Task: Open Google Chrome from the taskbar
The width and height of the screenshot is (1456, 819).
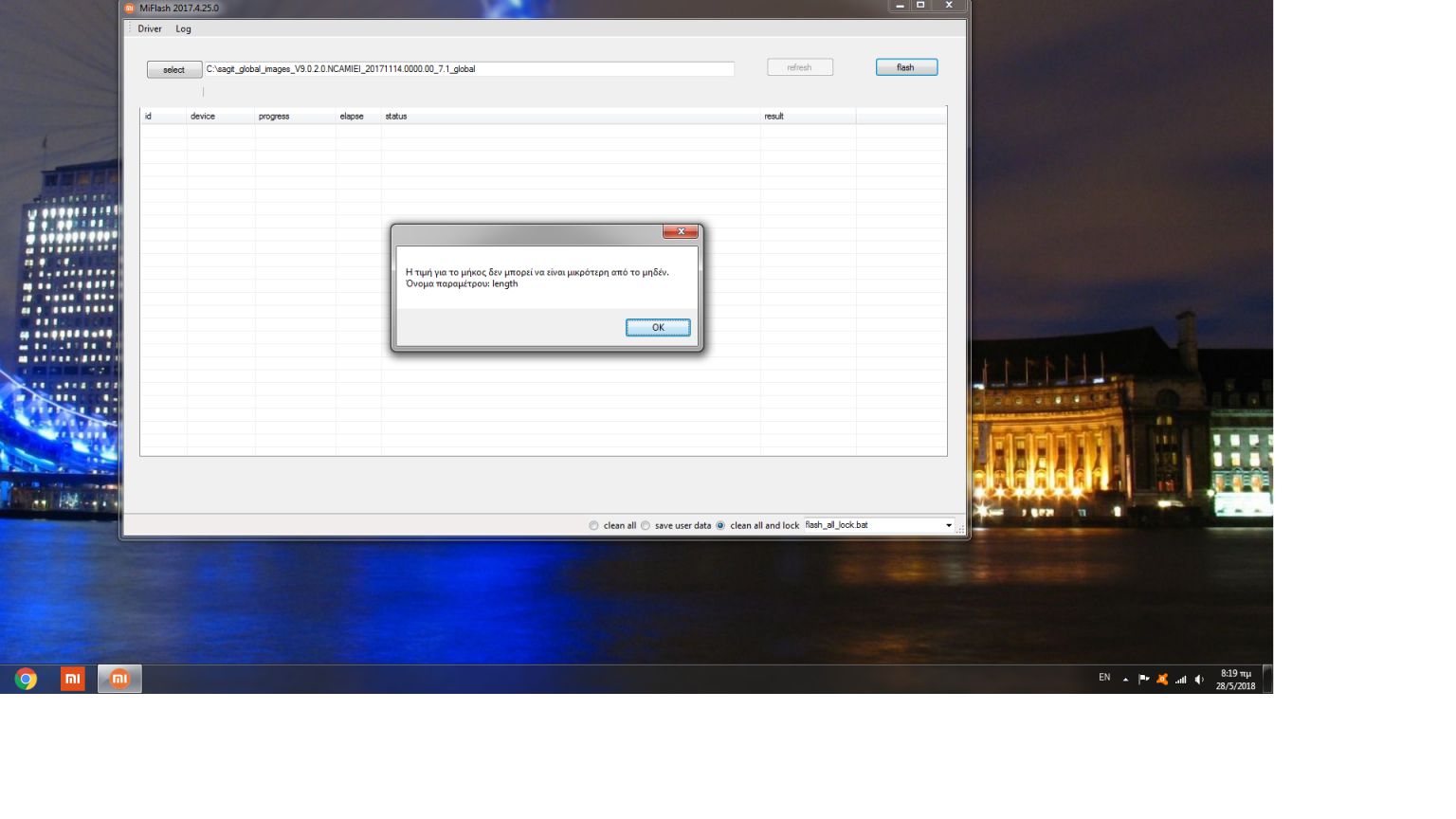Action: 26,679
